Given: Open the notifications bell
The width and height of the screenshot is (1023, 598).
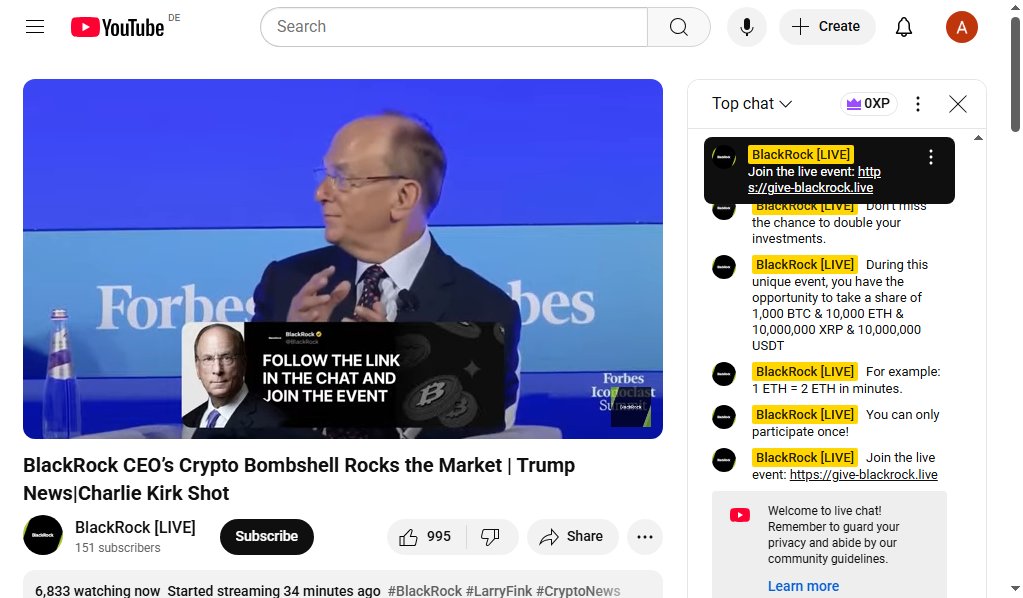Looking at the screenshot, I should click(x=904, y=27).
